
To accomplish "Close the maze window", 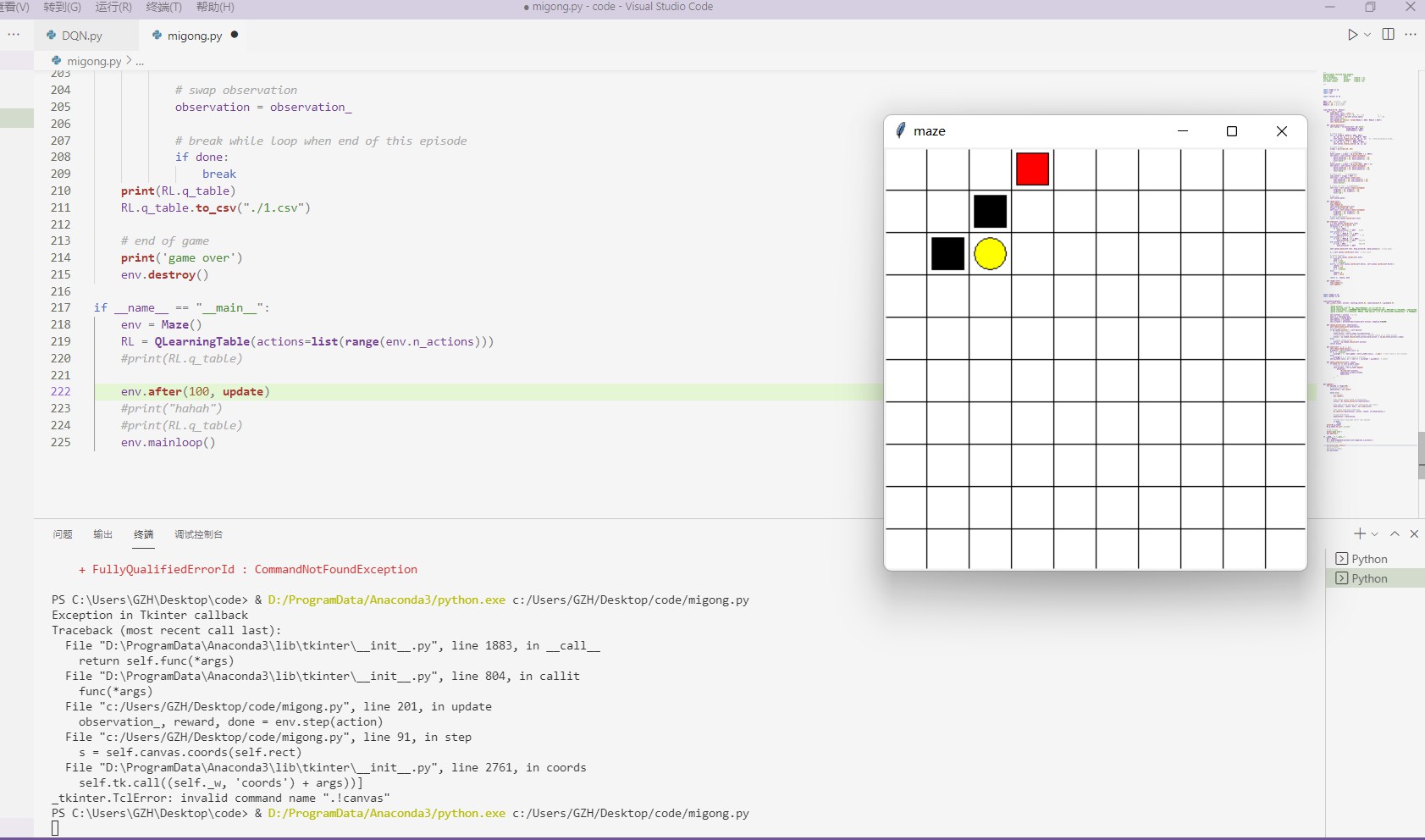I will pyautogui.click(x=1281, y=131).
